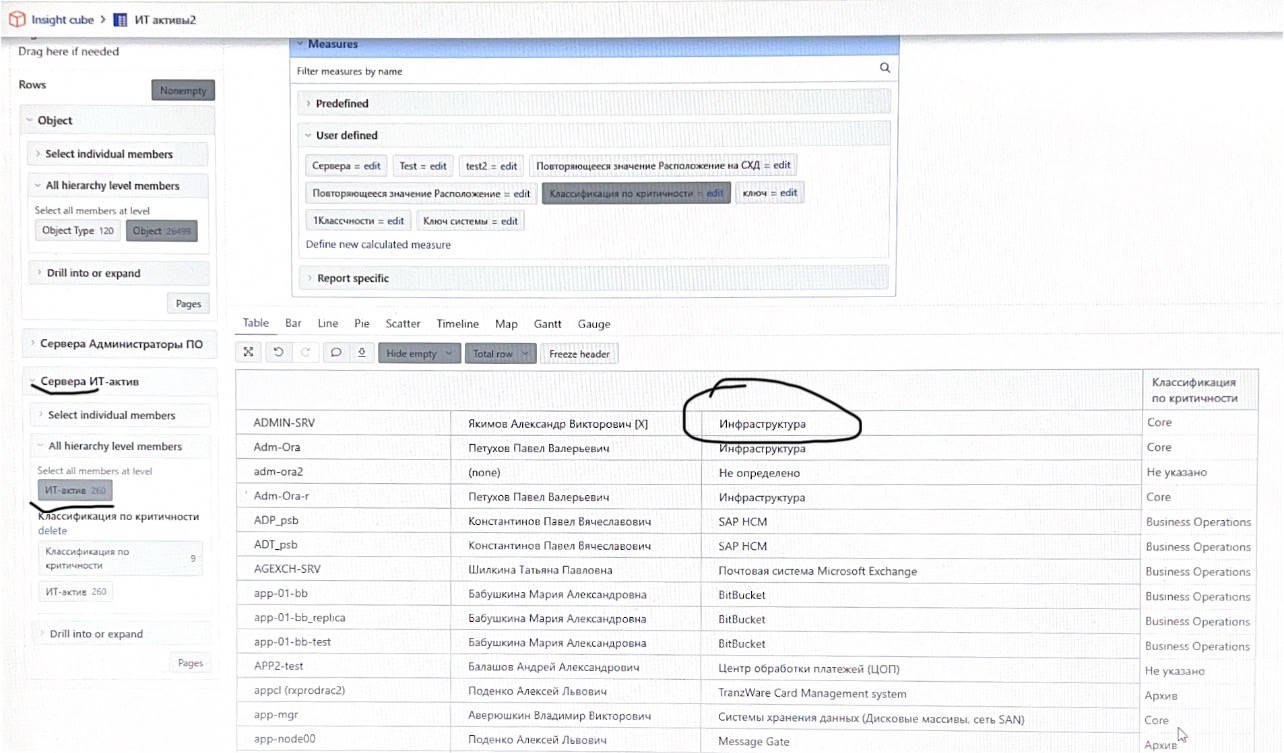
Task: Click the AGEXCH-SRV row cell
Action: (343, 569)
